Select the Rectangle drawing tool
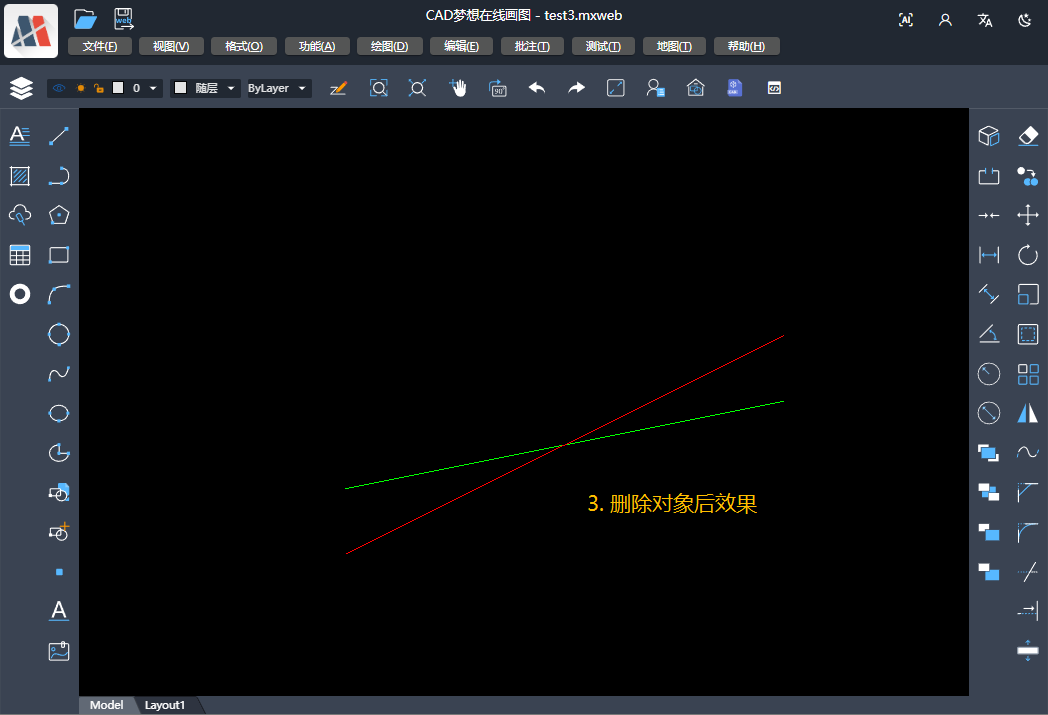Viewport: 1048px width, 715px height. 58,255
